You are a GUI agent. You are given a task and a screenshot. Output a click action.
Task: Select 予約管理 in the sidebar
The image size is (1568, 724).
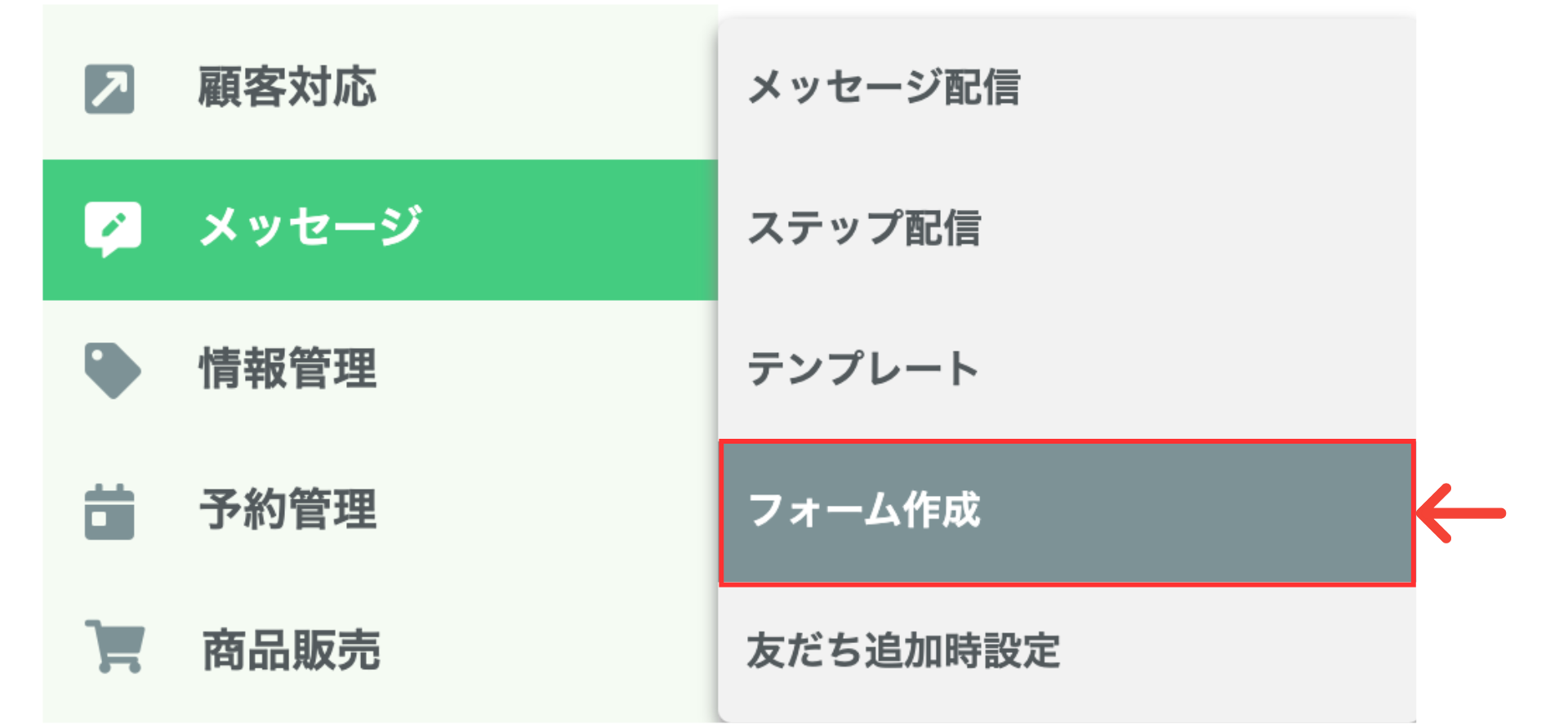pyautogui.click(x=287, y=512)
